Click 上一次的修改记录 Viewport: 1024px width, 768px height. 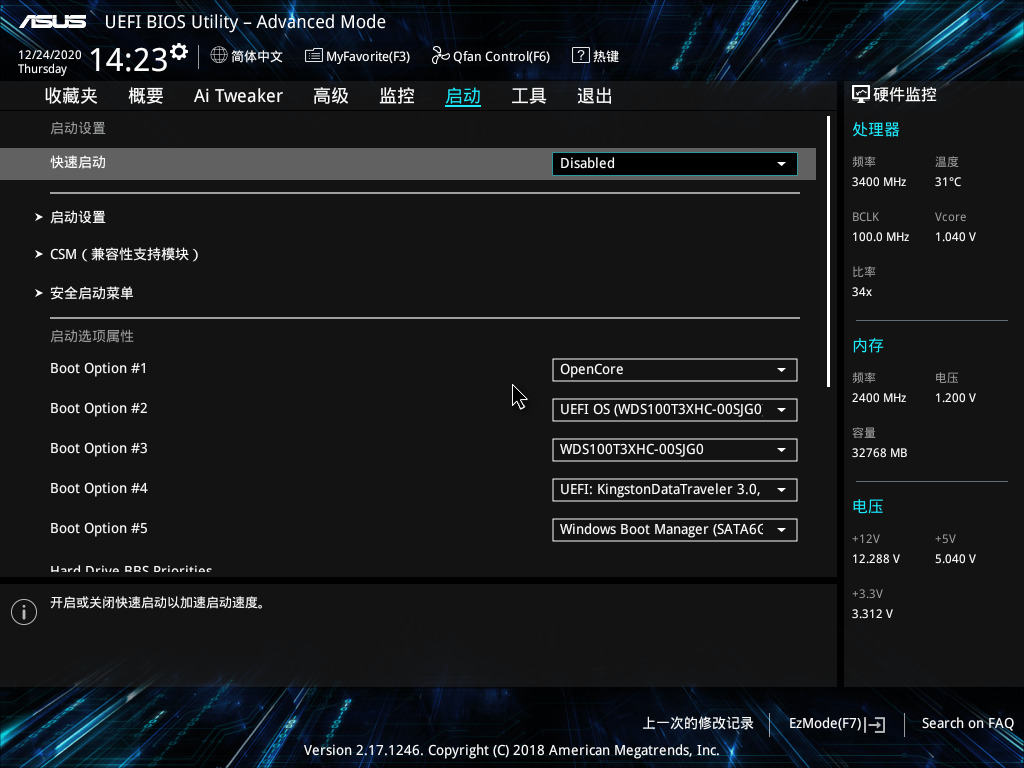(698, 723)
